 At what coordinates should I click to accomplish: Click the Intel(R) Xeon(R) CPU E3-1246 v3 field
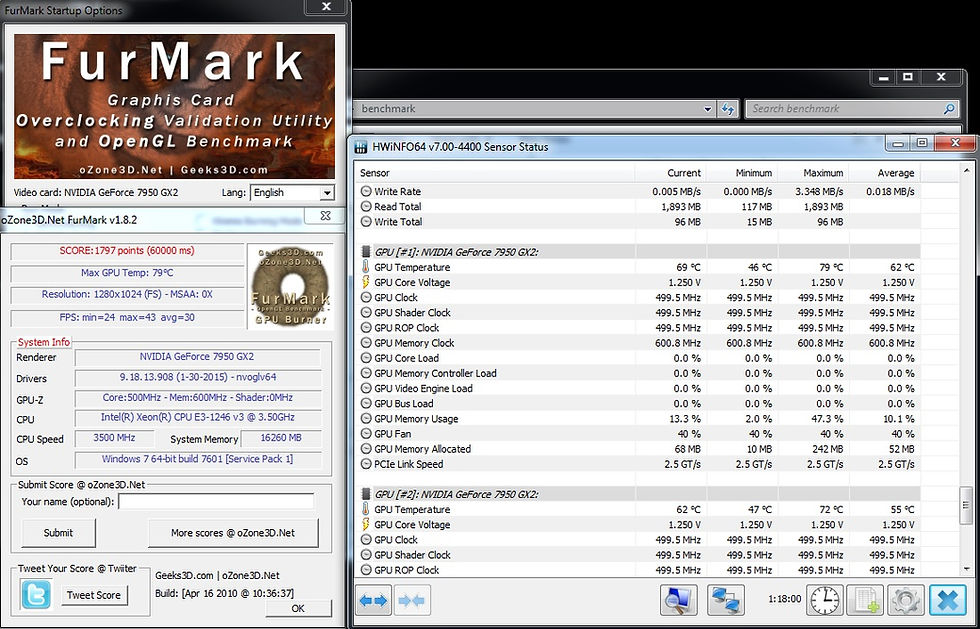[198, 418]
